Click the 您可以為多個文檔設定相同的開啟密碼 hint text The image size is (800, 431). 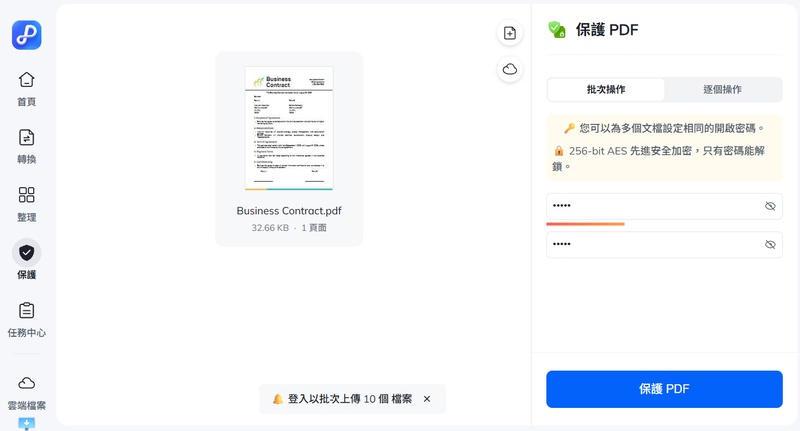[671, 128]
